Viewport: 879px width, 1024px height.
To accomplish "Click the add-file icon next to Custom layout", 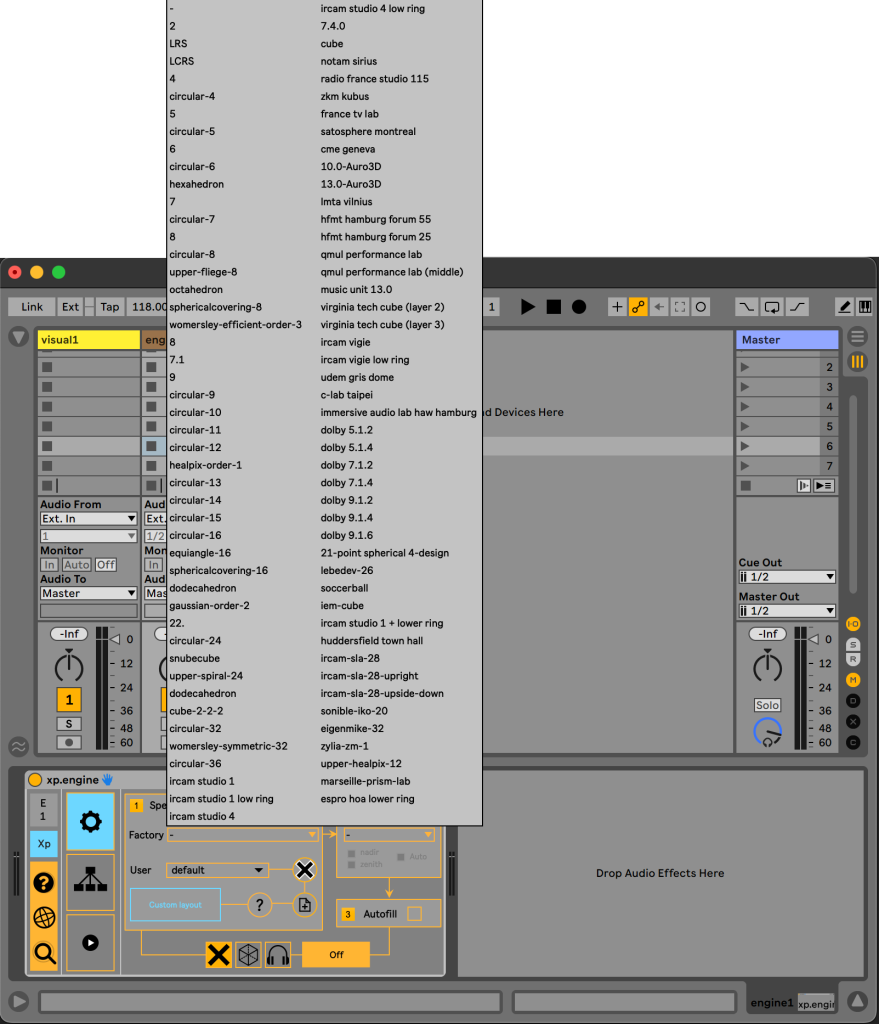I will (305, 904).
